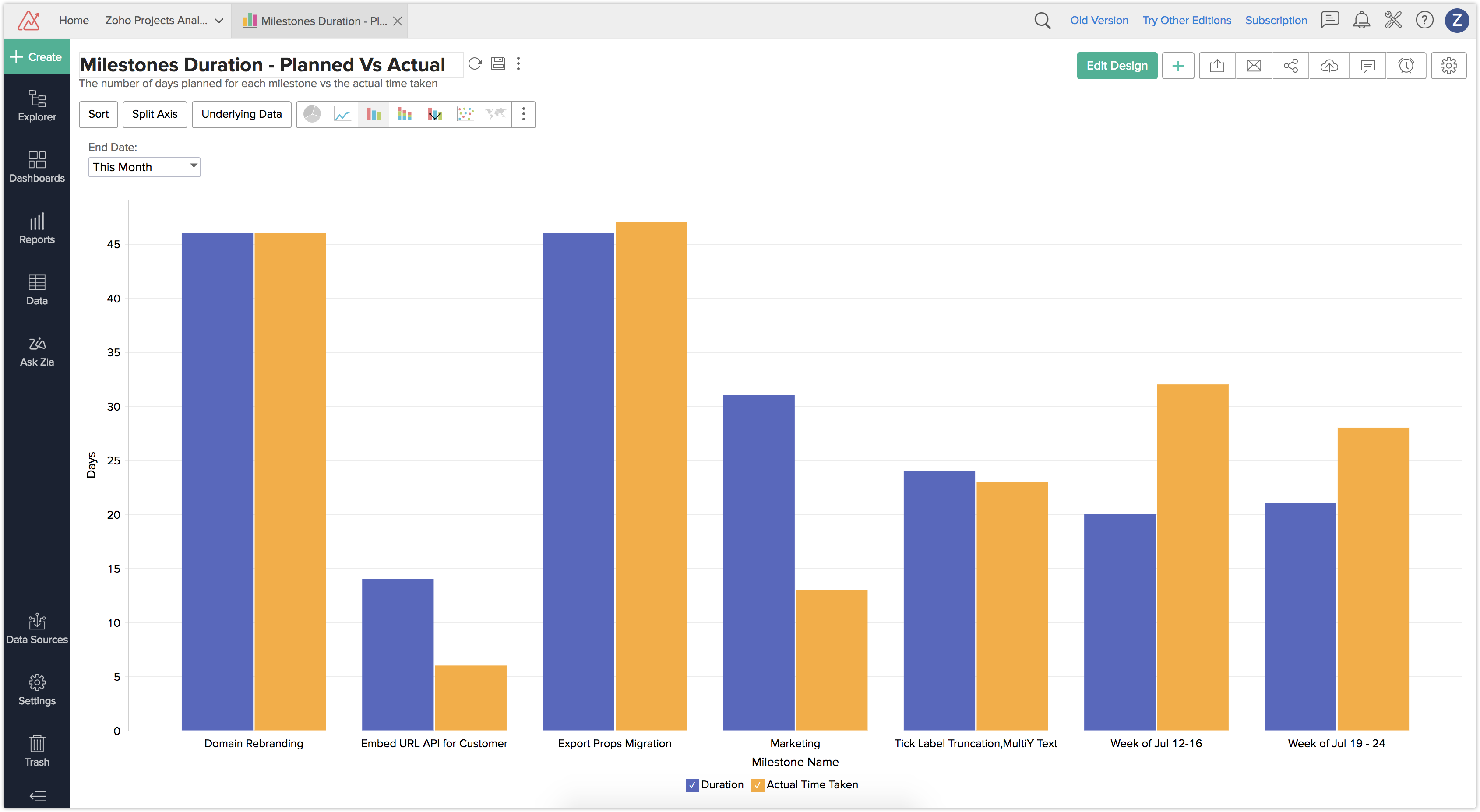Open the share icon in toolbar
This screenshot has width=1480, height=812.
click(x=1290, y=66)
